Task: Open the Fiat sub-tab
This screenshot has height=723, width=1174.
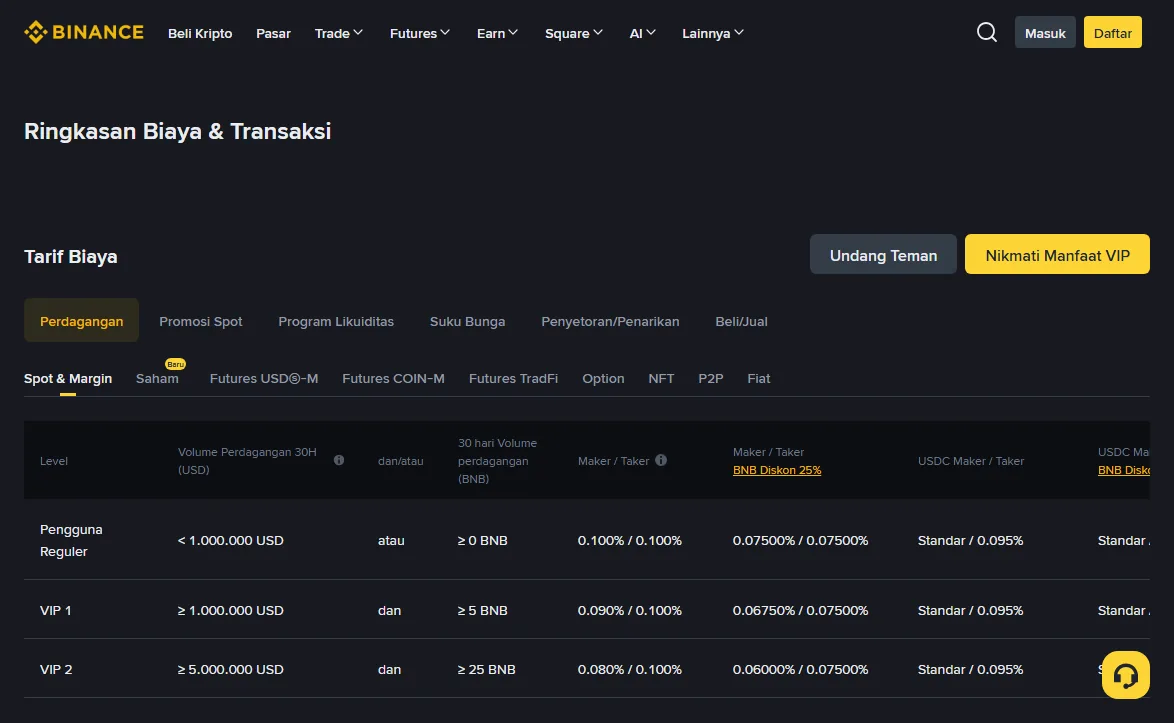Action: click(x=758, y=379)
